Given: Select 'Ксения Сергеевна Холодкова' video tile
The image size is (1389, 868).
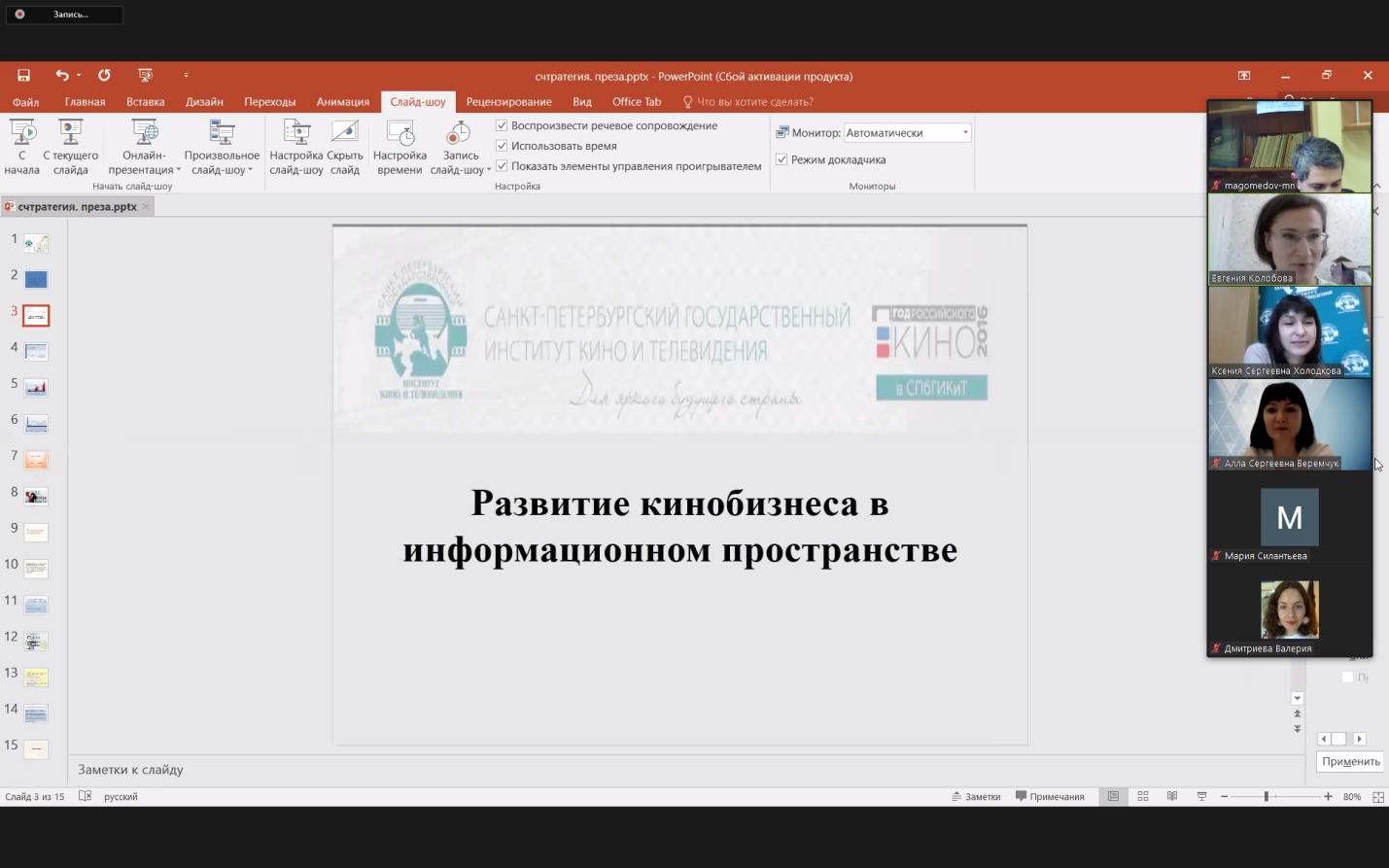Looking at the screenshot, I should tap(1290, 331).
